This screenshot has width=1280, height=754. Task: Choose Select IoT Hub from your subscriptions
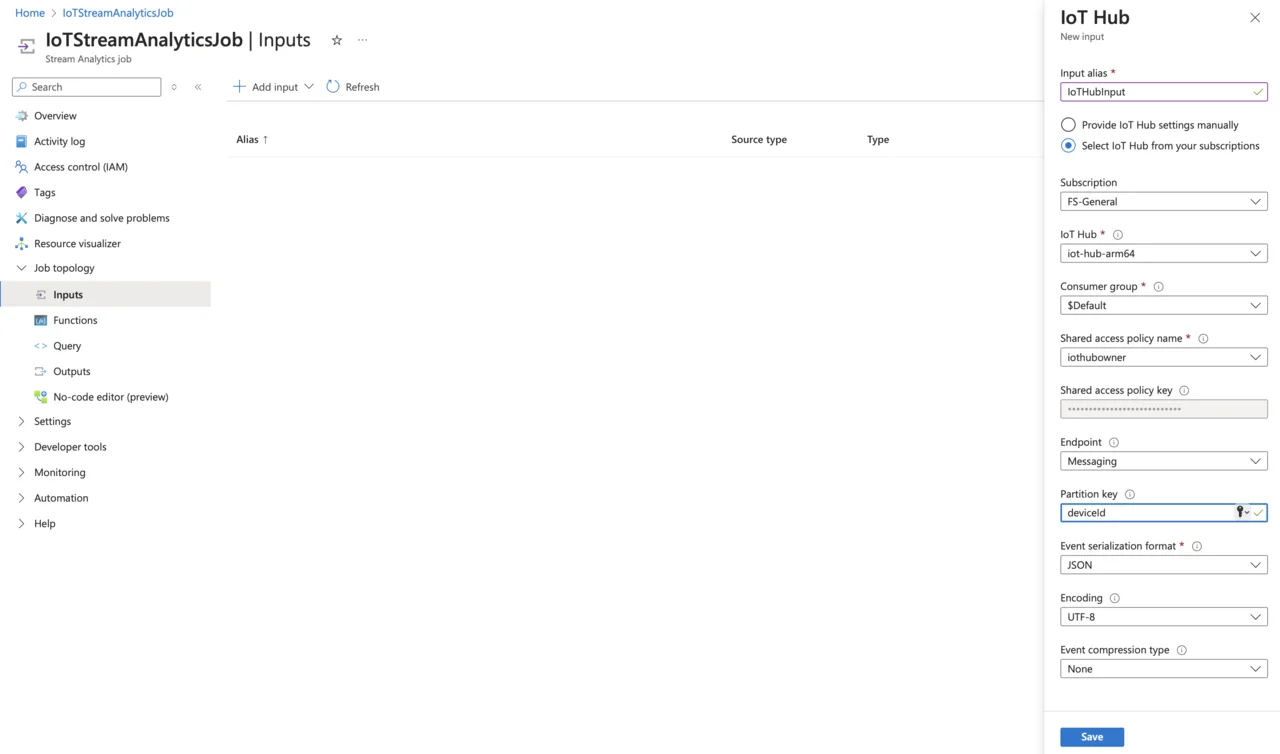[x=1068, y=146]
